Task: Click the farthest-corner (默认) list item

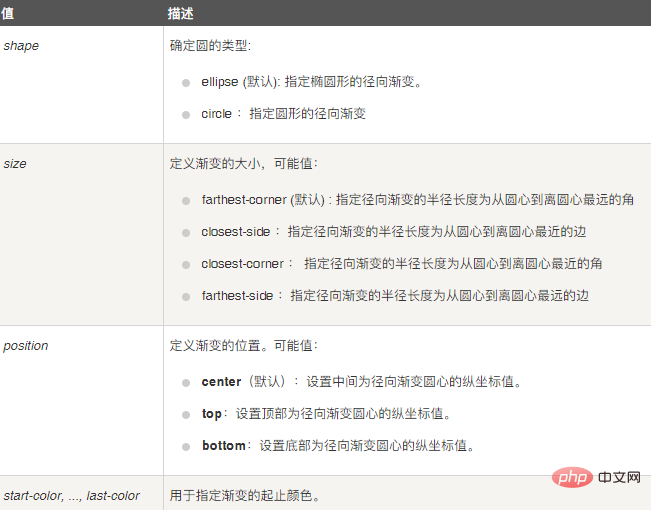Action: pos(417,200)
